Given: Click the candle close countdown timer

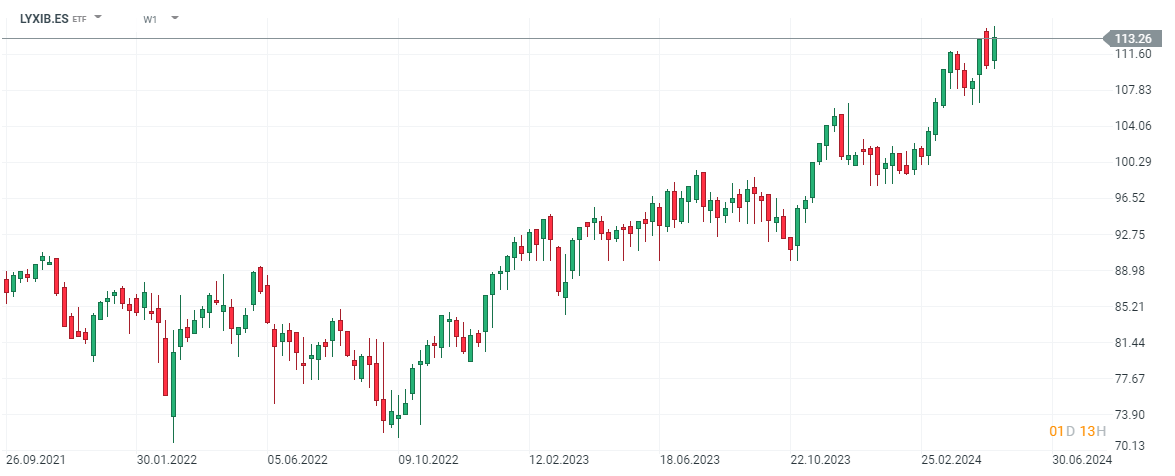Looking at the screenshot, I should click(1077, 431).
